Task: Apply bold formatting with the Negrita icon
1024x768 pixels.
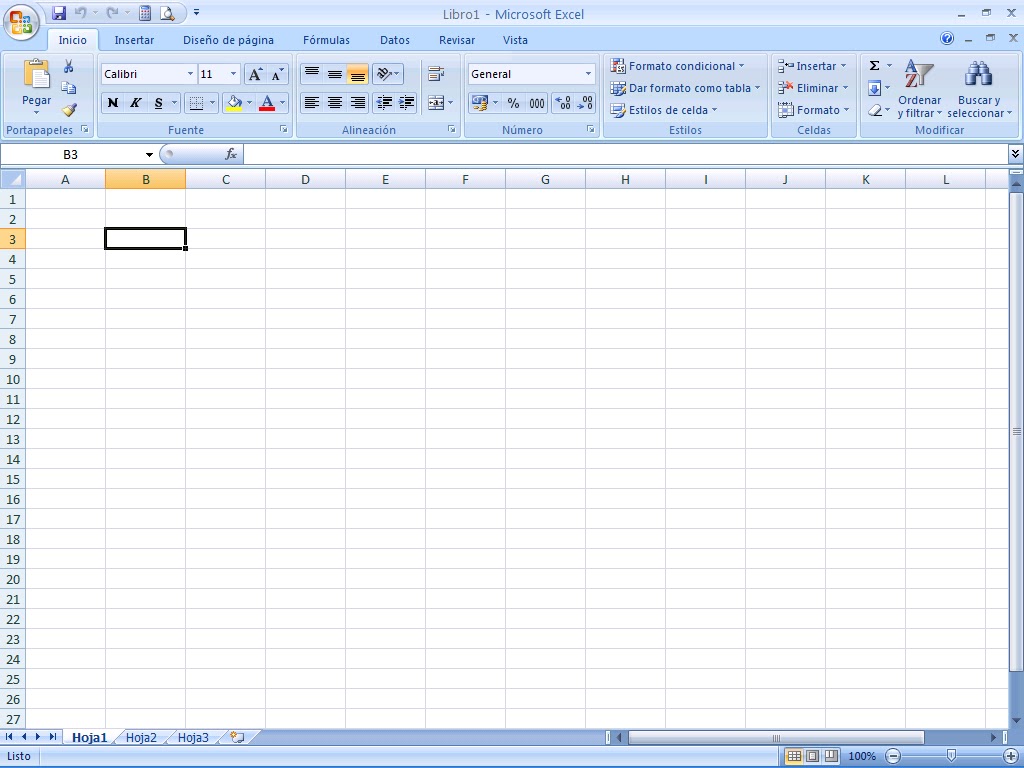Action: pyautogui.click(x=115, y=103)
